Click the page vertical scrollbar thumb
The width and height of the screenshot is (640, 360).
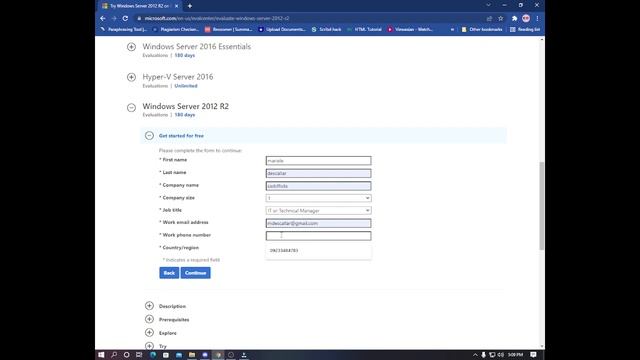point(542,206)
